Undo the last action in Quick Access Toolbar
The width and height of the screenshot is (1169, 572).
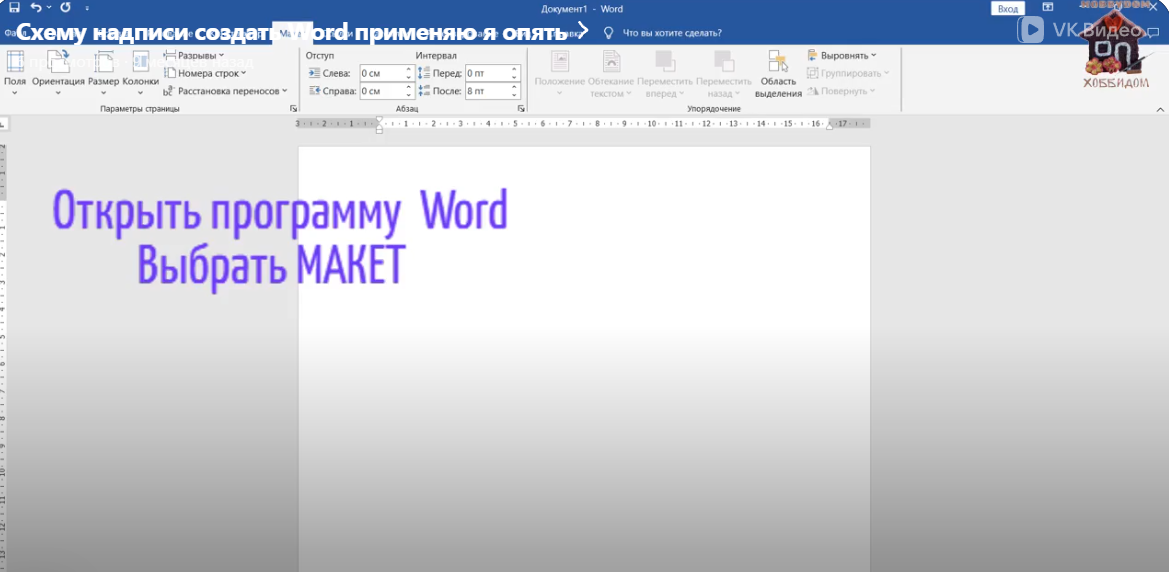tap(37, 8)
